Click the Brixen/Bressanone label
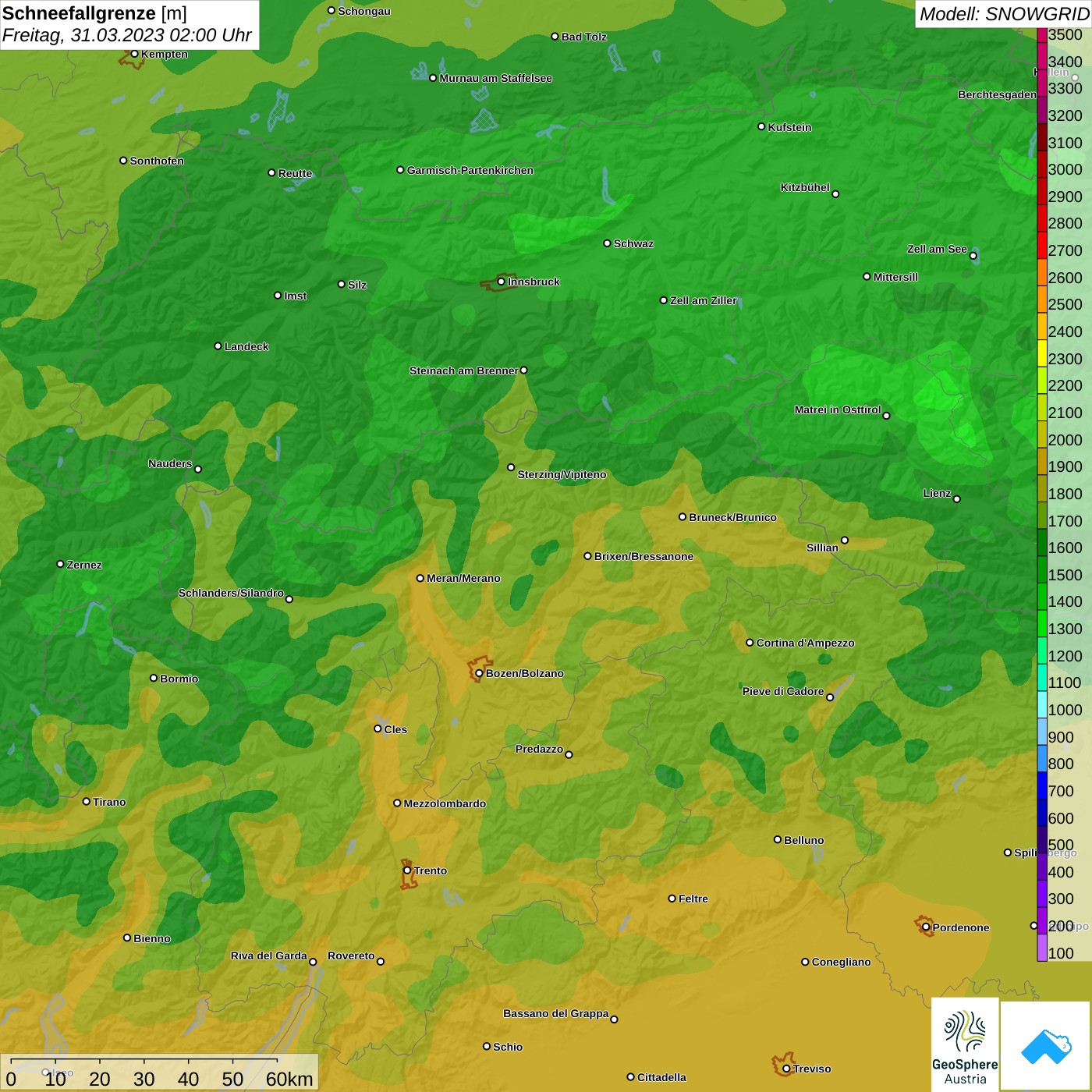The height and width of the screenshot is (1092, 1092). [643, 556]
